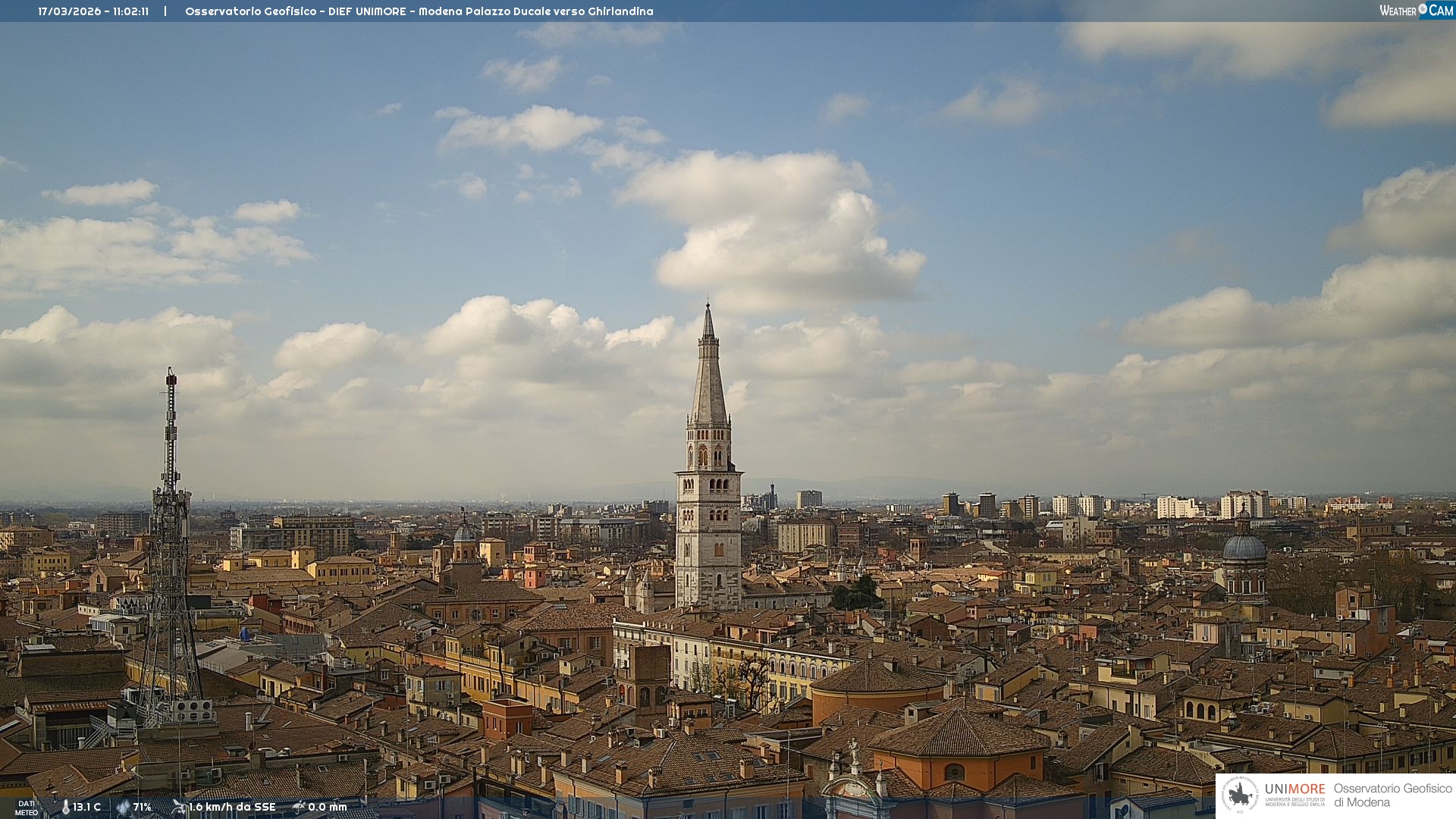Click the WeatherCAM logo
1456x819 pixels.
click(x=1416, y=11)
